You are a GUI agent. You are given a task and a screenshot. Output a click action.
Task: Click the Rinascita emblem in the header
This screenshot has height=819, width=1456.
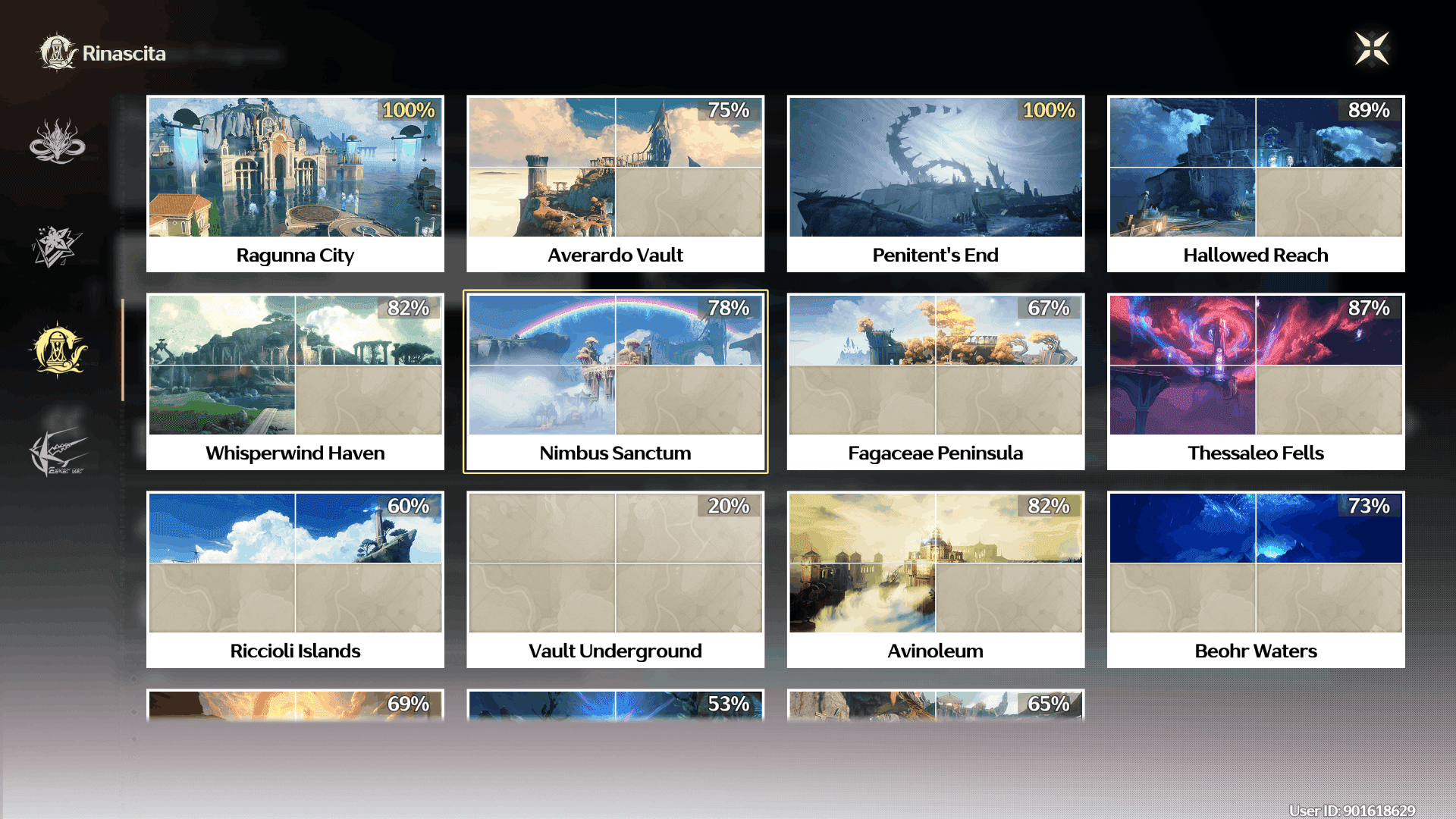tap(58, 52)
